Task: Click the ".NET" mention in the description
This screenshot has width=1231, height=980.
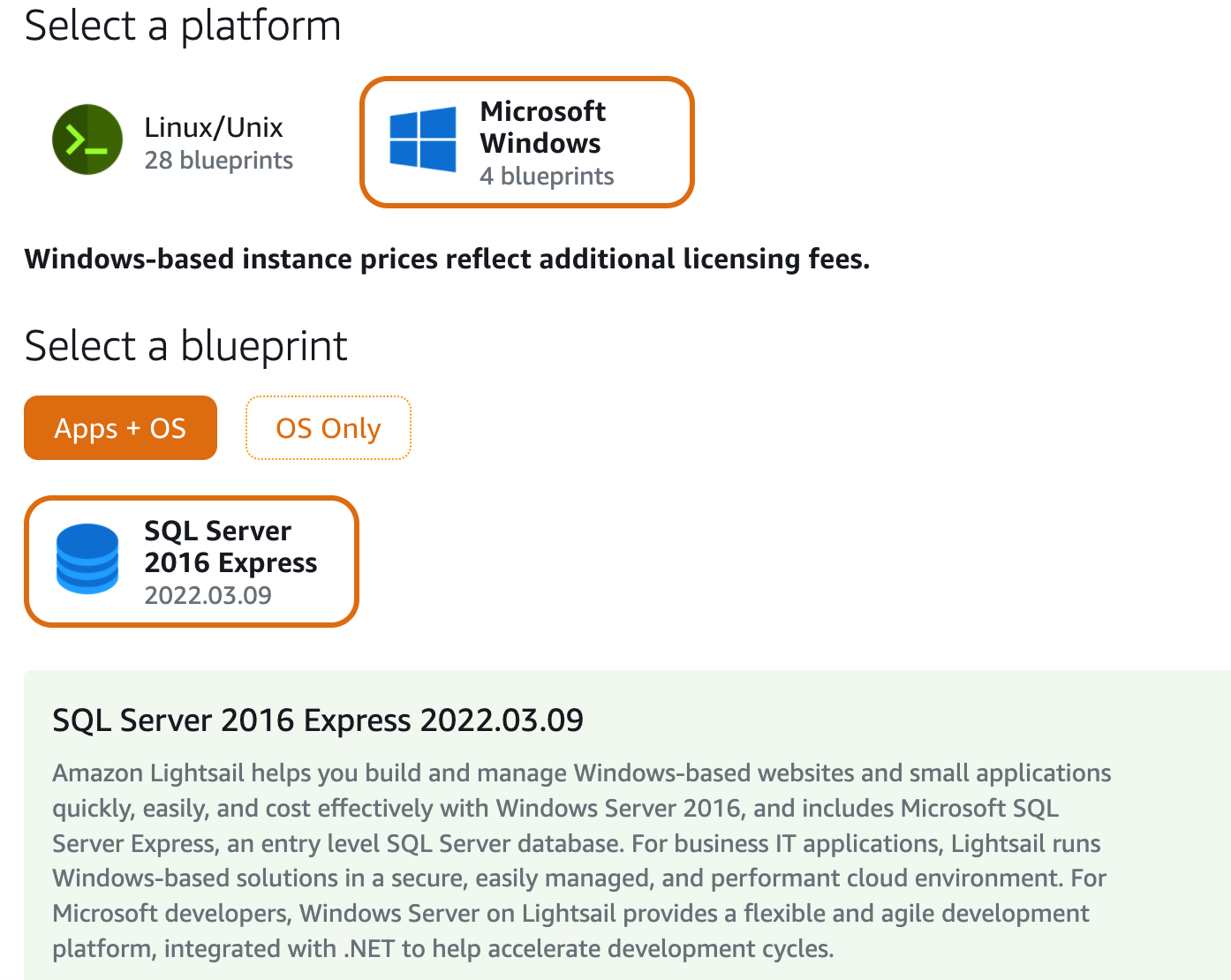Action: click(x=369, y=949)
